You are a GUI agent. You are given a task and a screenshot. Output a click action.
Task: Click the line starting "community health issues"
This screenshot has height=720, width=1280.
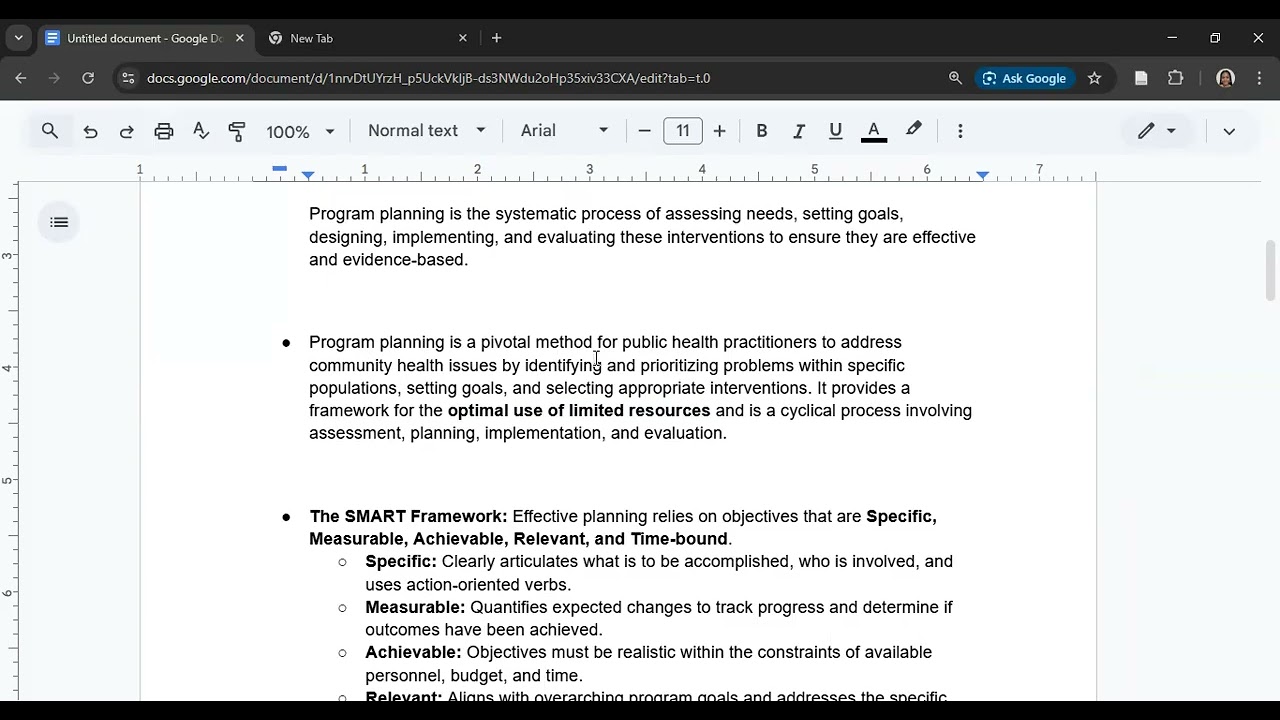coord(607,366)
